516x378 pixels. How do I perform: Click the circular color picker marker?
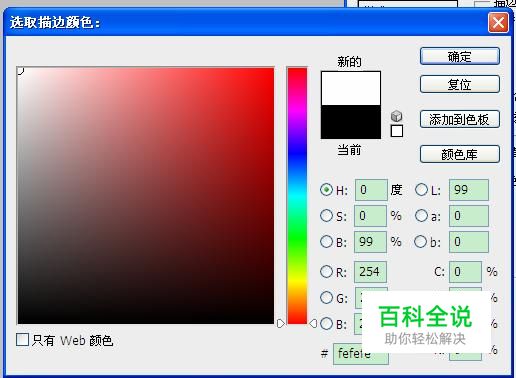pos(20,71)
